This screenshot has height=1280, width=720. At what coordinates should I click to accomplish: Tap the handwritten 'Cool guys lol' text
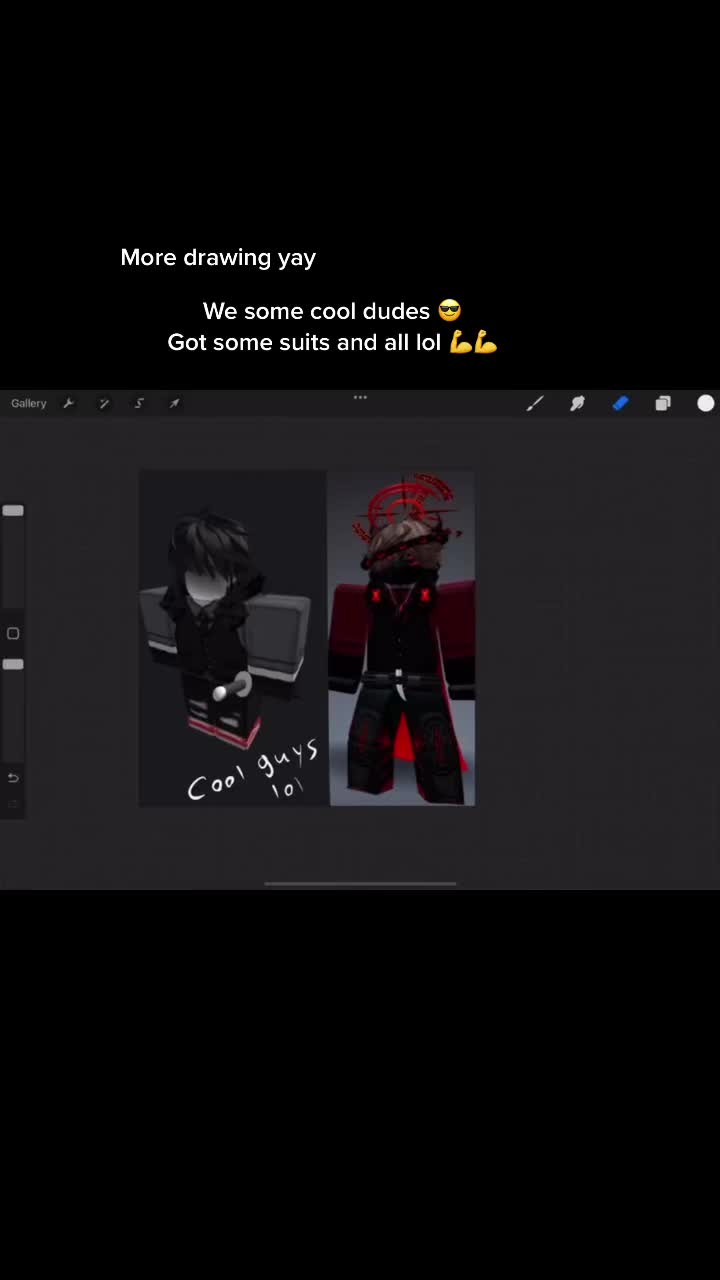[x=255, y=772]
